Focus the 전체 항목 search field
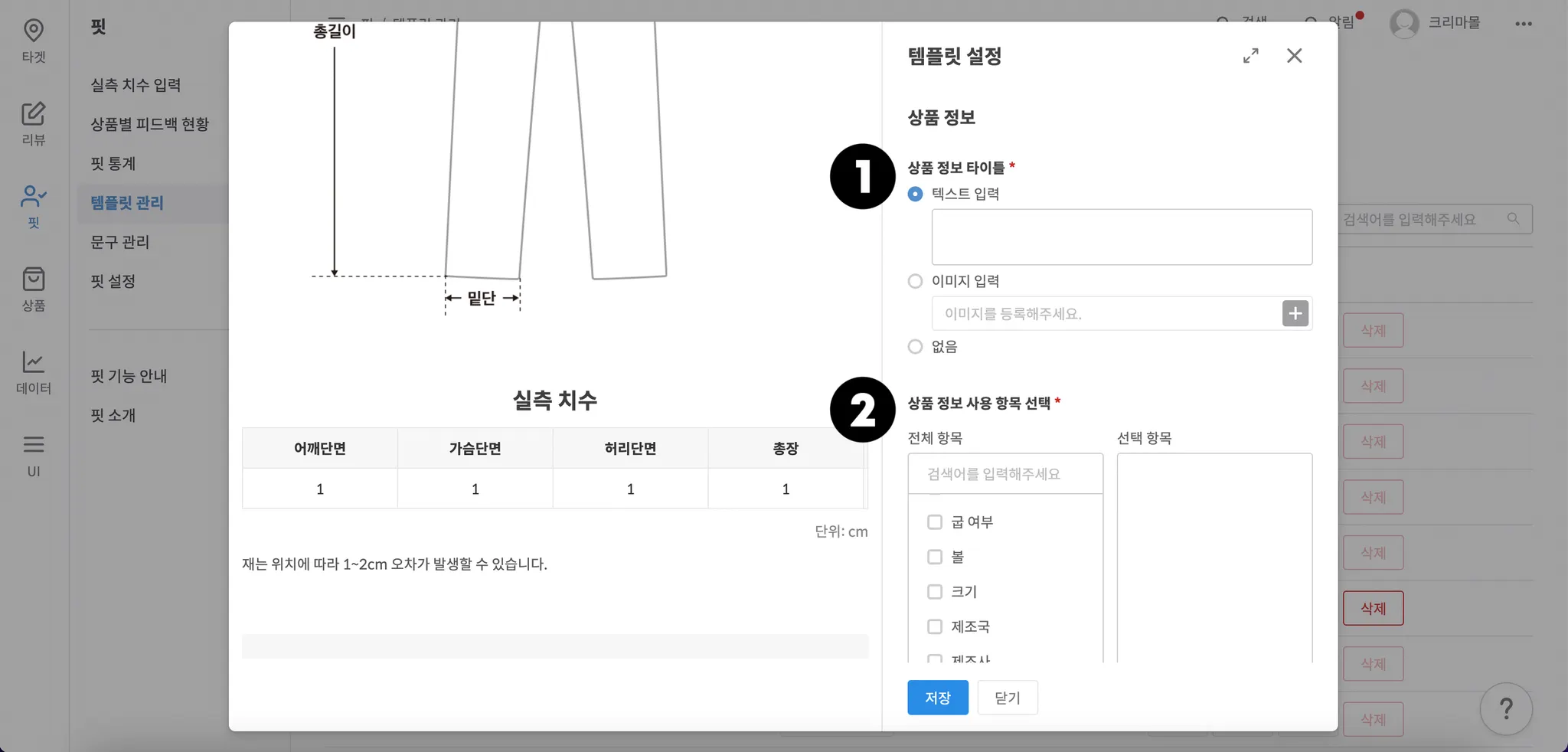This screenshot has height=752, width=1568. point(1004,474)
